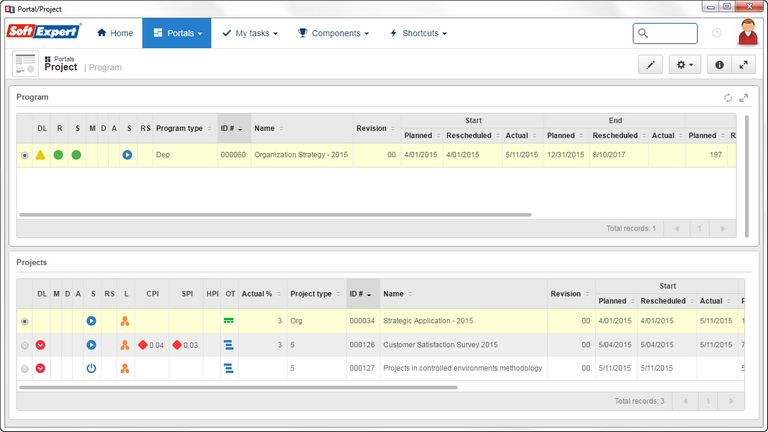Sort Projects table by Actual %
This screenshot has height=432, width=768.
tap(263, 294)
